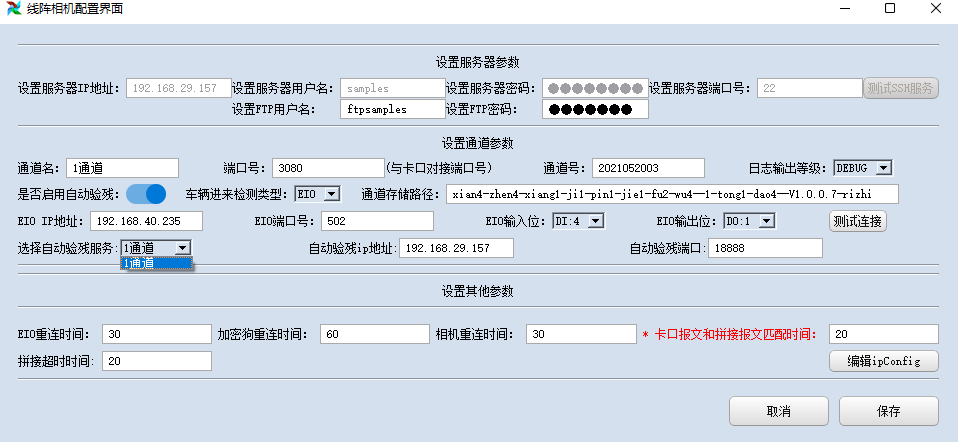Click the 自动验残端口 18888 field
Image resolution: width=958 pixels, height=442 pixels.
point(766,248)
